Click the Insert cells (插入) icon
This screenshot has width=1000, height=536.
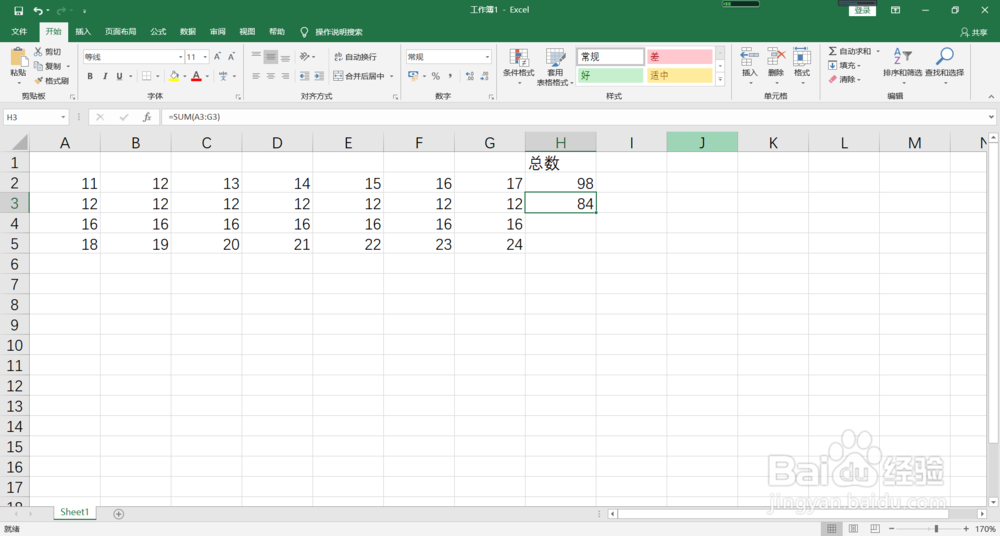[x=749, y=57]
